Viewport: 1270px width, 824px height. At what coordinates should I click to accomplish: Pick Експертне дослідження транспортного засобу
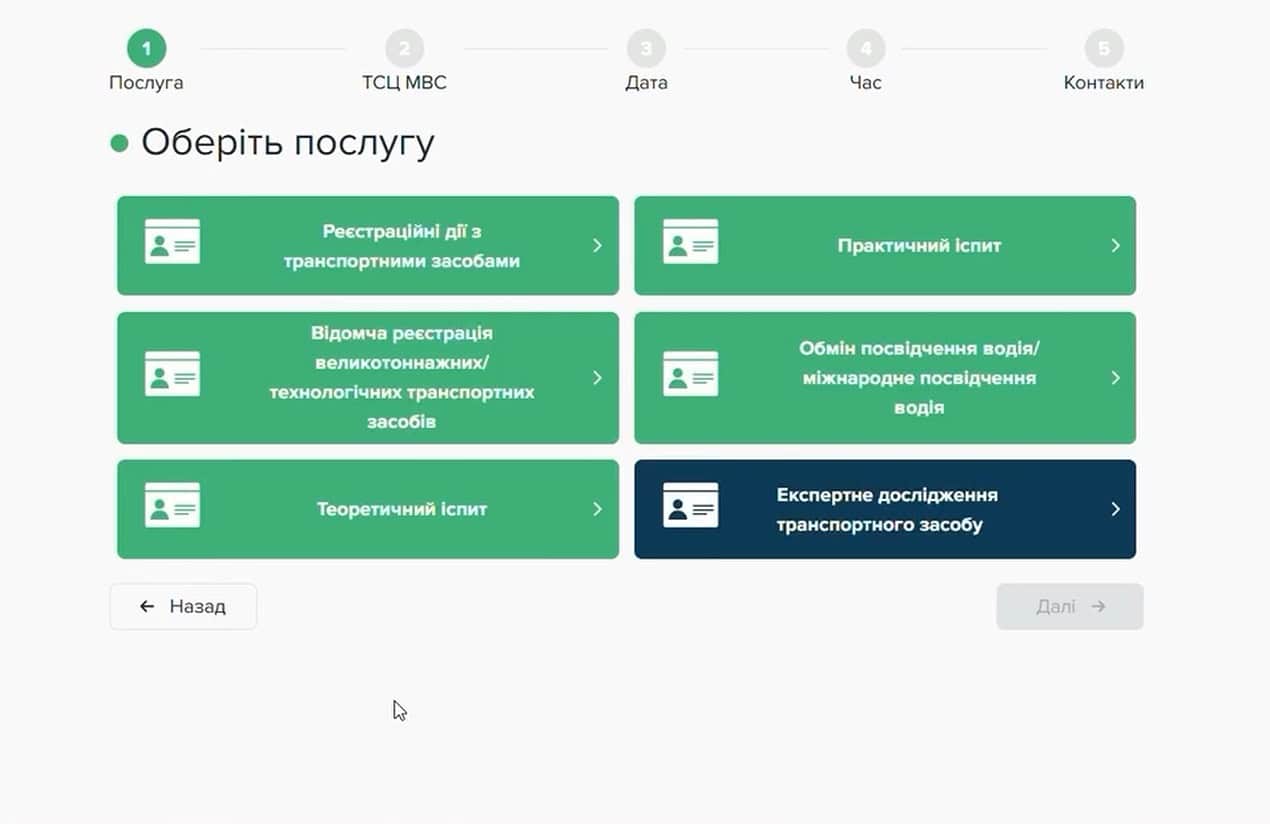click(x=885, y=509)
